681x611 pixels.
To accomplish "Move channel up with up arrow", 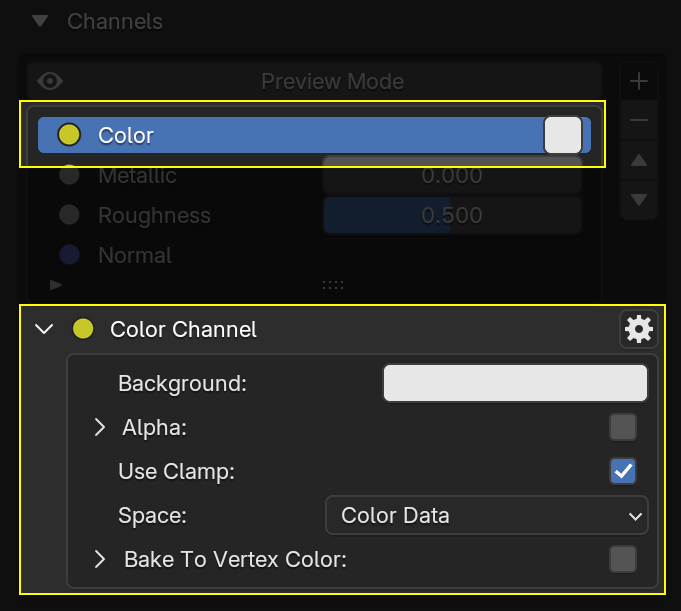I will click(x=639, y=160).
